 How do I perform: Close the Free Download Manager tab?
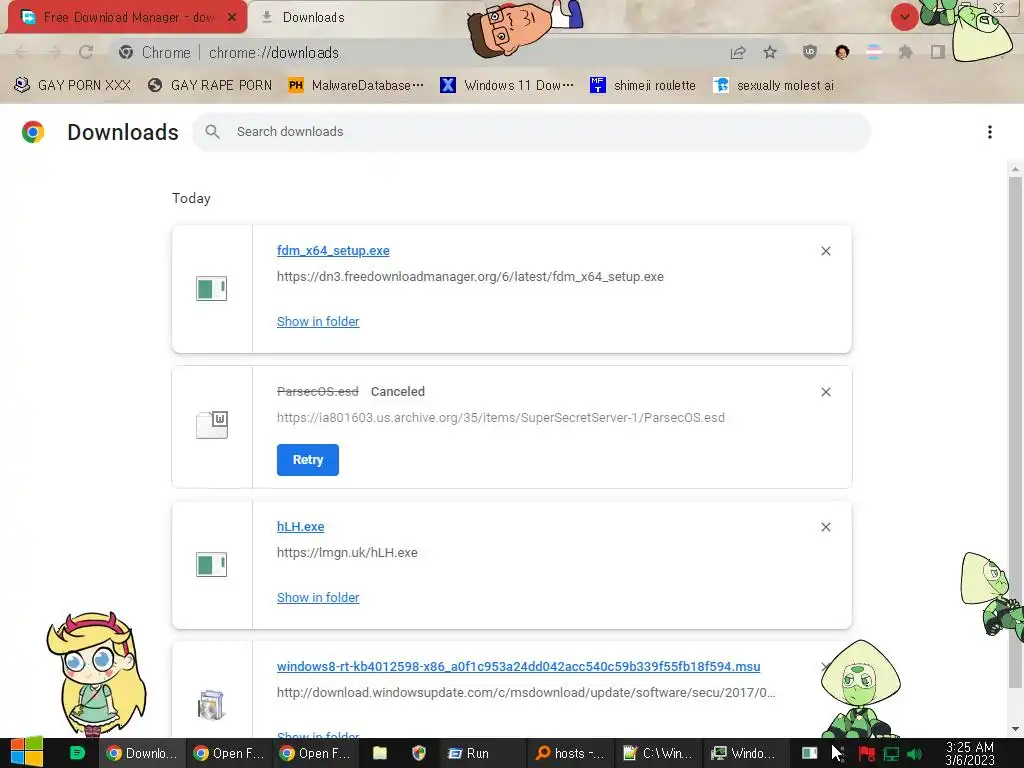coord(232,18)
